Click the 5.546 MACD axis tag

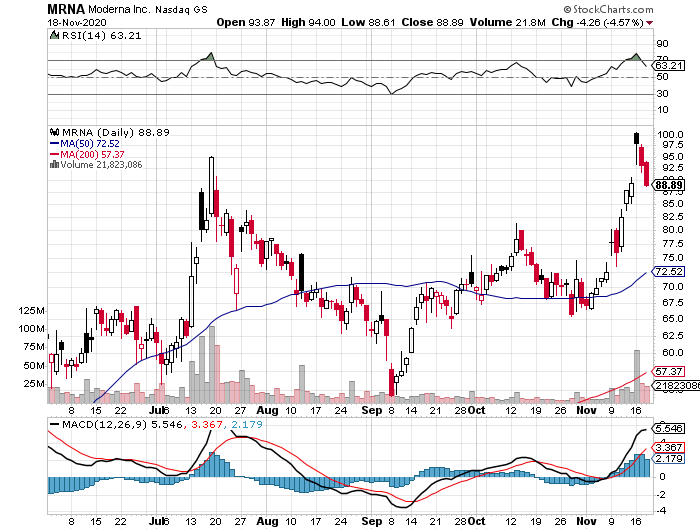669,429
